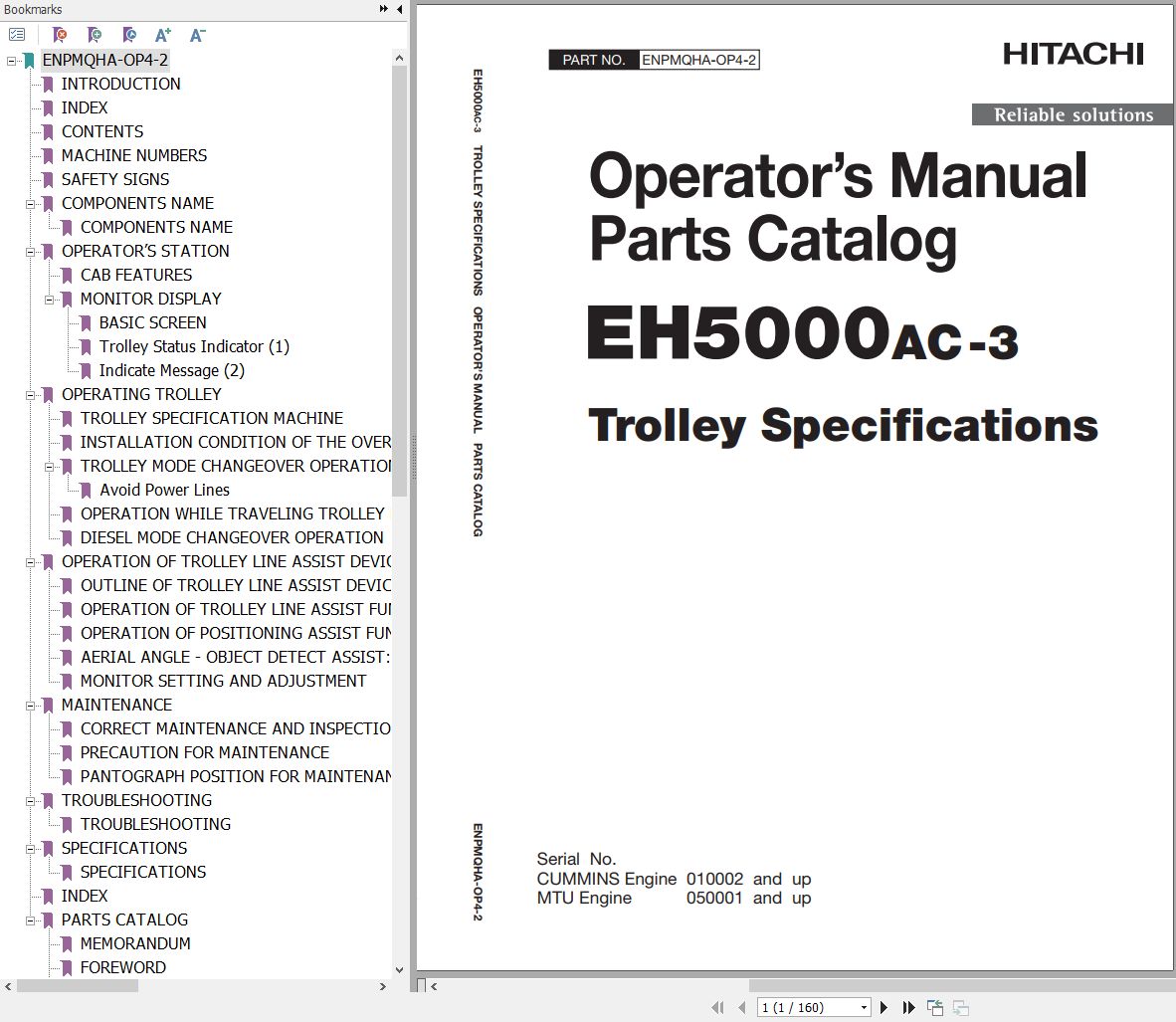This screenshot has height=1022, width=1176.
Task: Expand bookmarks panel with double-arrow icon
Action: [383, 9]
